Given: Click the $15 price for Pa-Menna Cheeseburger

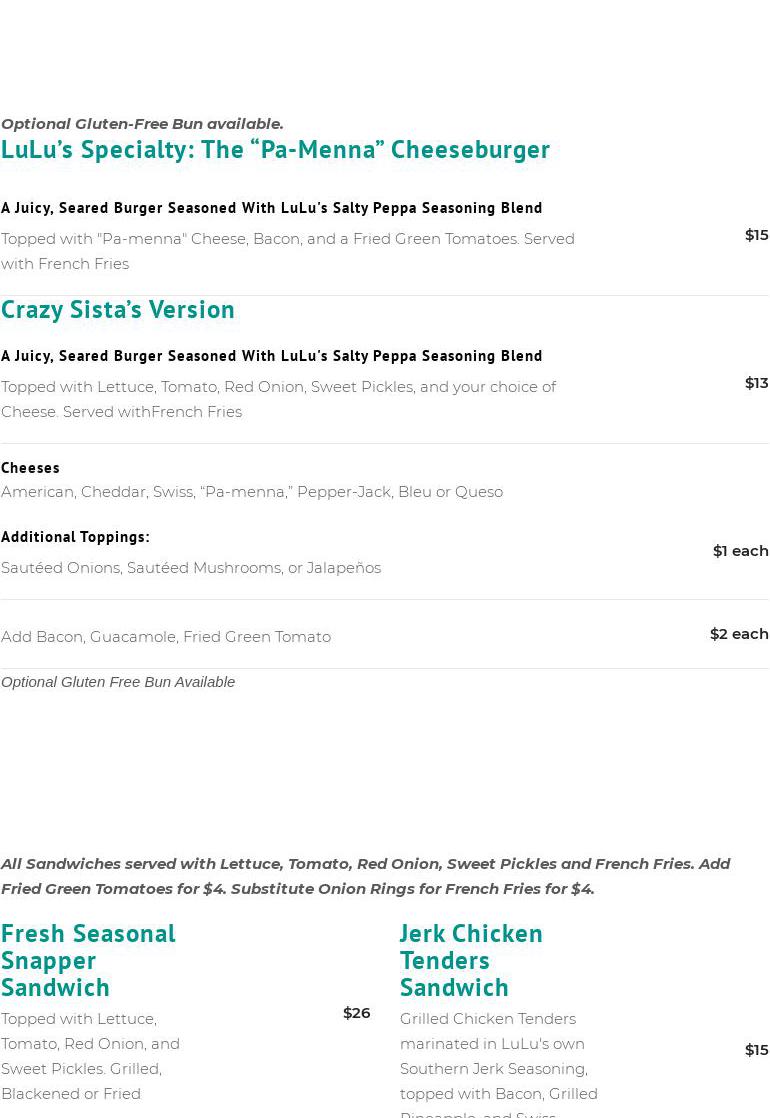Looking at the screenshot, I should click(x=756, y=235).
